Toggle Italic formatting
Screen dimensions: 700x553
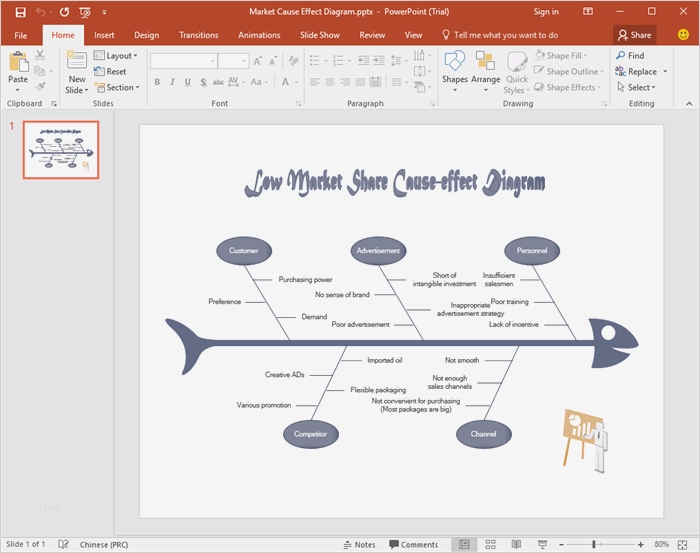click(172, 82)
